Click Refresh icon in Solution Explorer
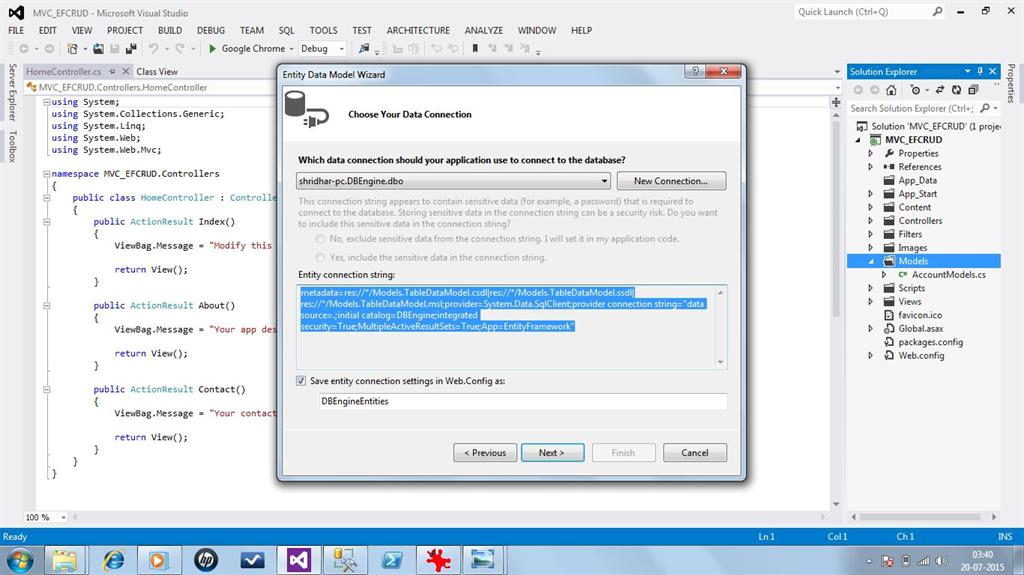The image size is (1024, 575). 956,90
